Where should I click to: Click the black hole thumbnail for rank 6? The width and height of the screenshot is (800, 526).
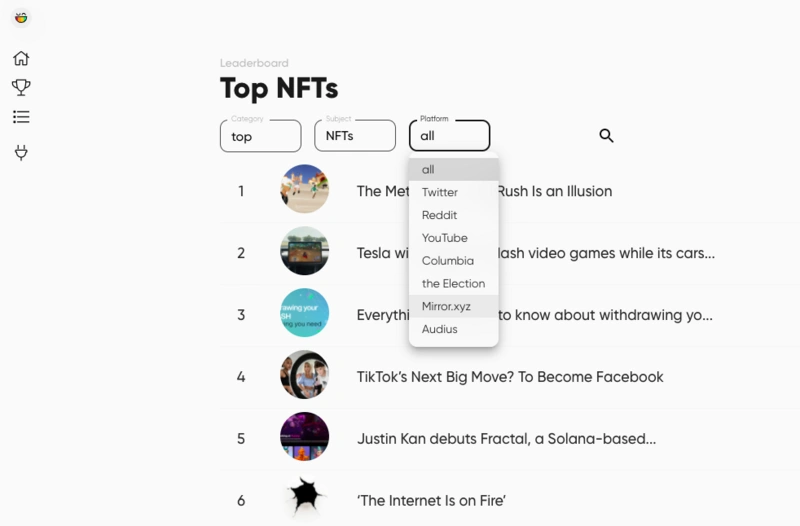pyautogui.click(x=304, y=497)
